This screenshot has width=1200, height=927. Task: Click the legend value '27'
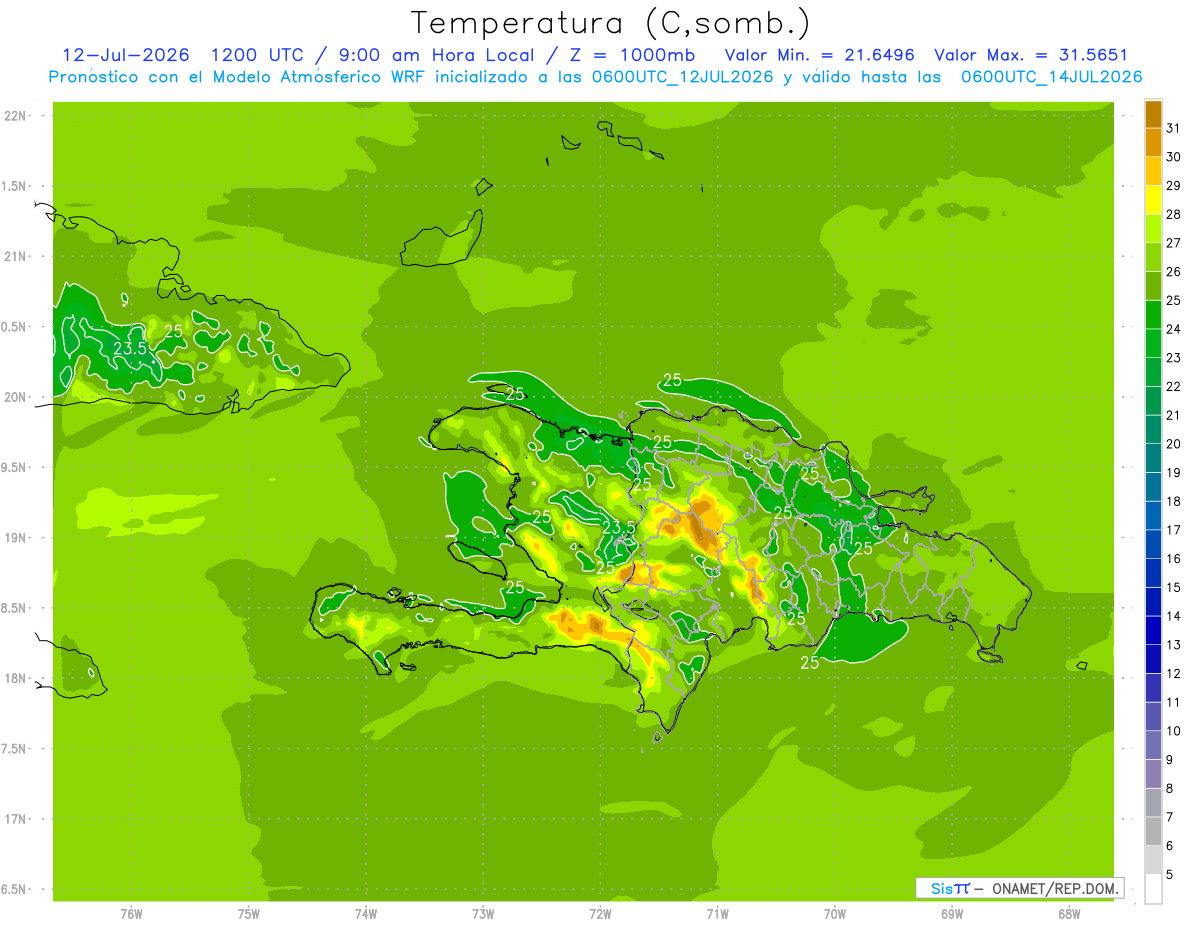1174,243
